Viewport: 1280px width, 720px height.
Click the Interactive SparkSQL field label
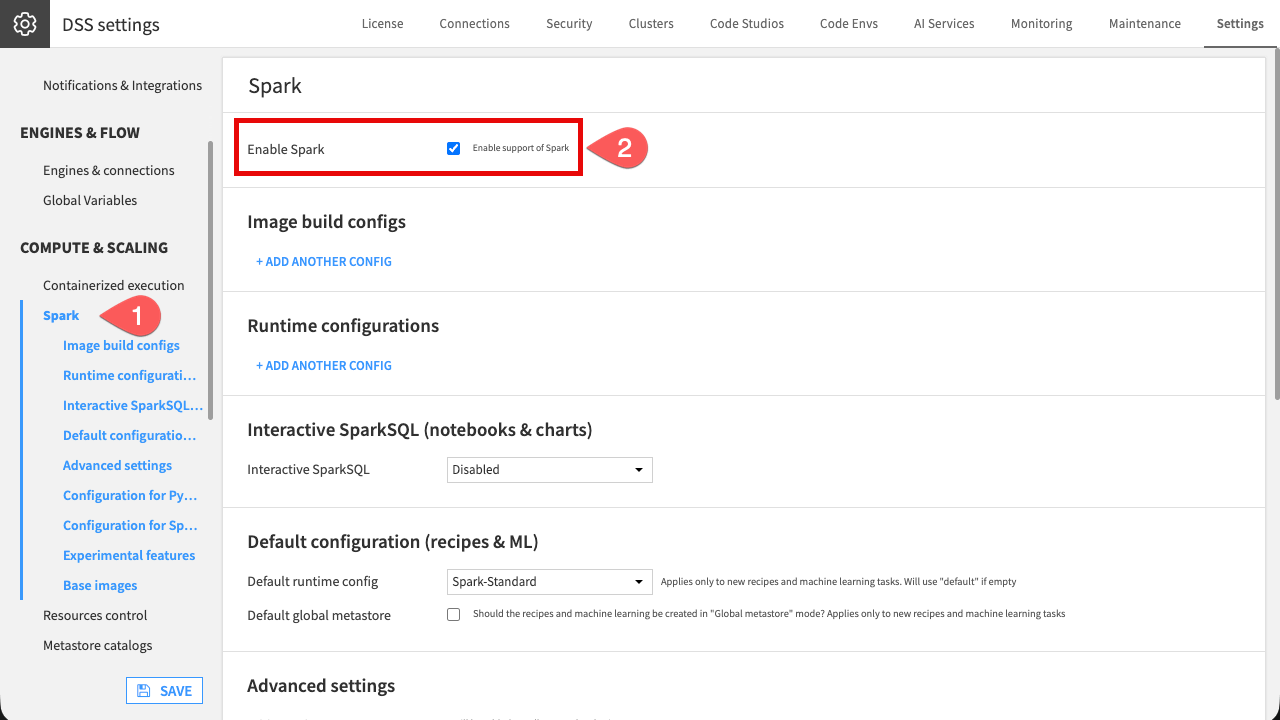pos(308,469)
